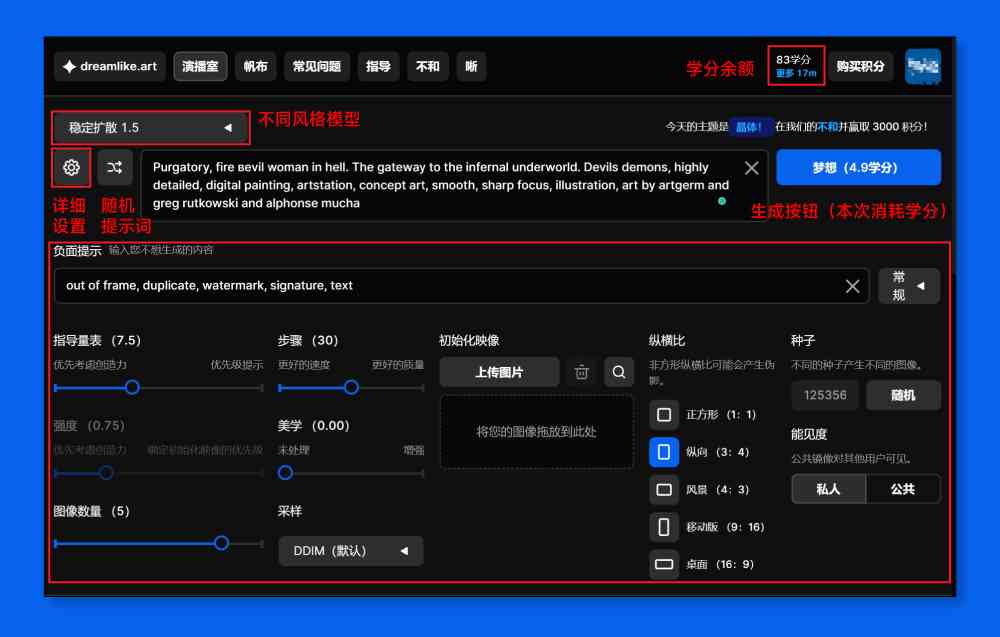
Task: Select square 1:1 aspect ratio icon
Action: [x=664, y=415]
